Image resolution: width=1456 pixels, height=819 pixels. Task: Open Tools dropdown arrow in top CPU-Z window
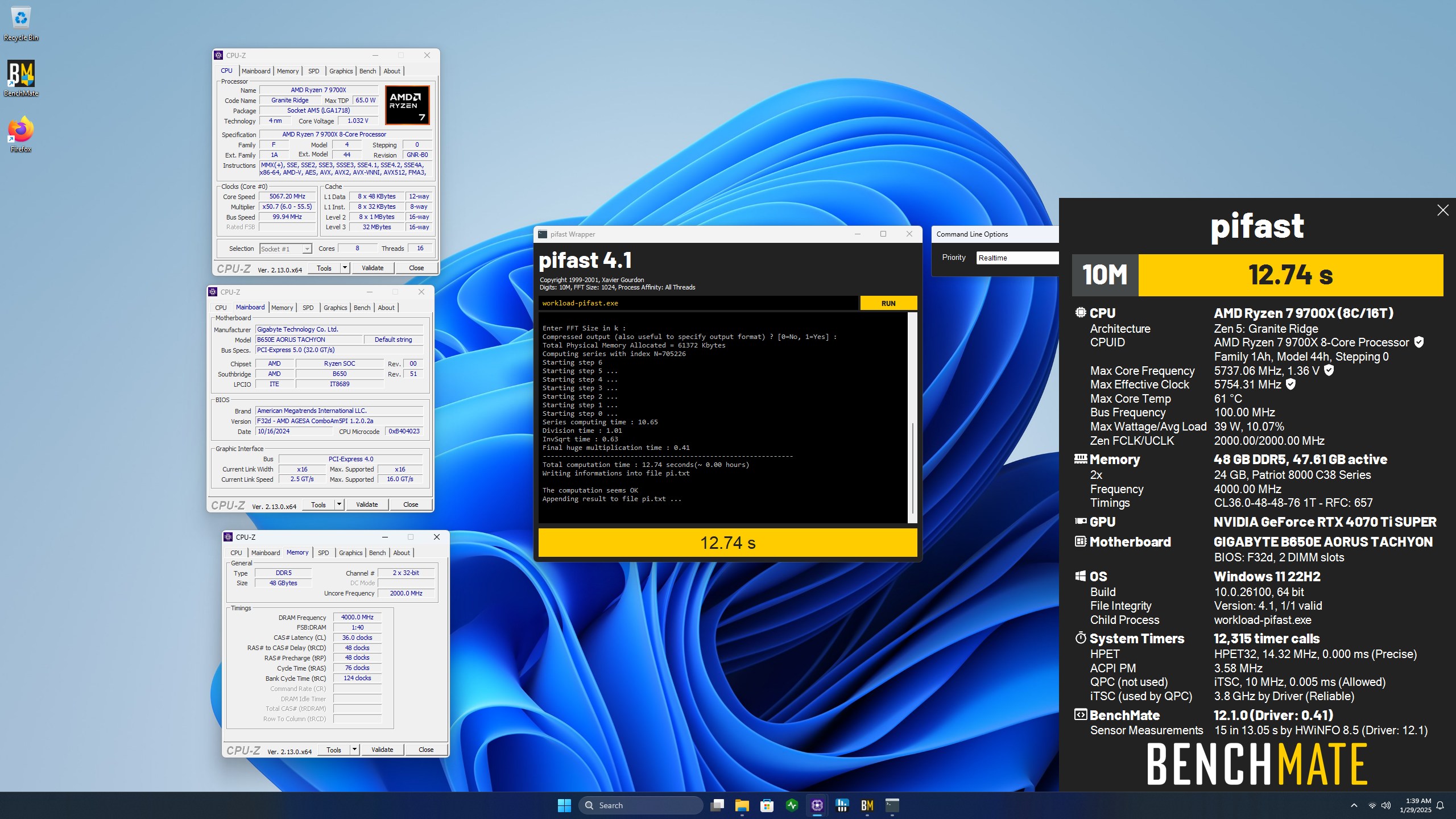point(345,268)
